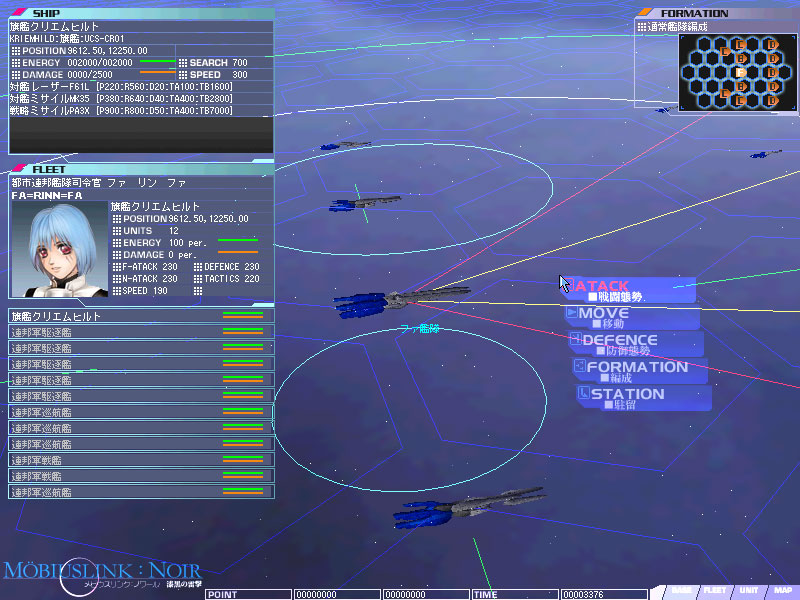Click the STATION command icon

click(x=583, y=394)
